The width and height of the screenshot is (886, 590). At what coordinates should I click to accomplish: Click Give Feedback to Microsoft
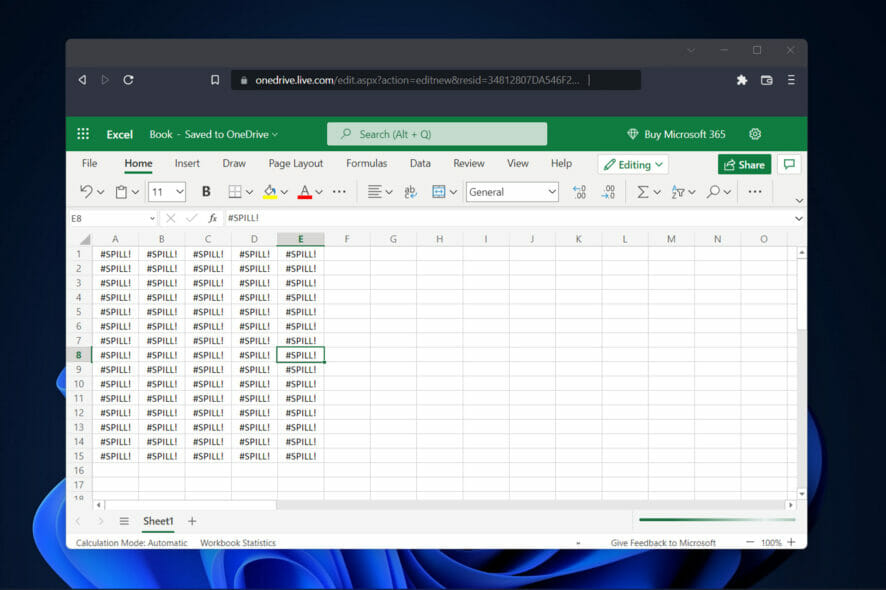(663, 543)
